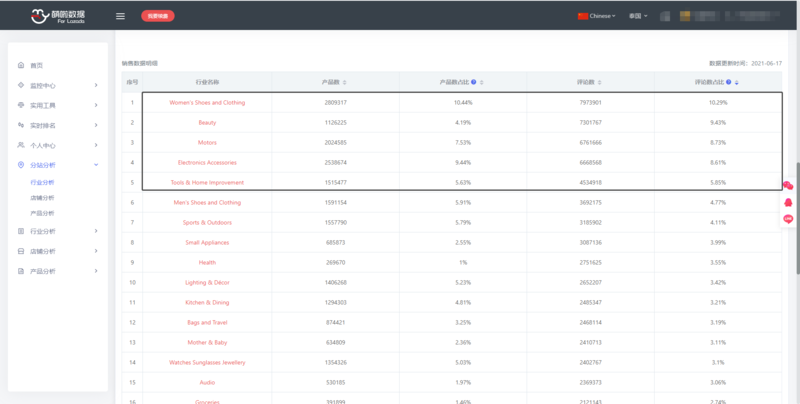
Task: Click the hamburger menu icon in header
Action: tap(120, 16)
